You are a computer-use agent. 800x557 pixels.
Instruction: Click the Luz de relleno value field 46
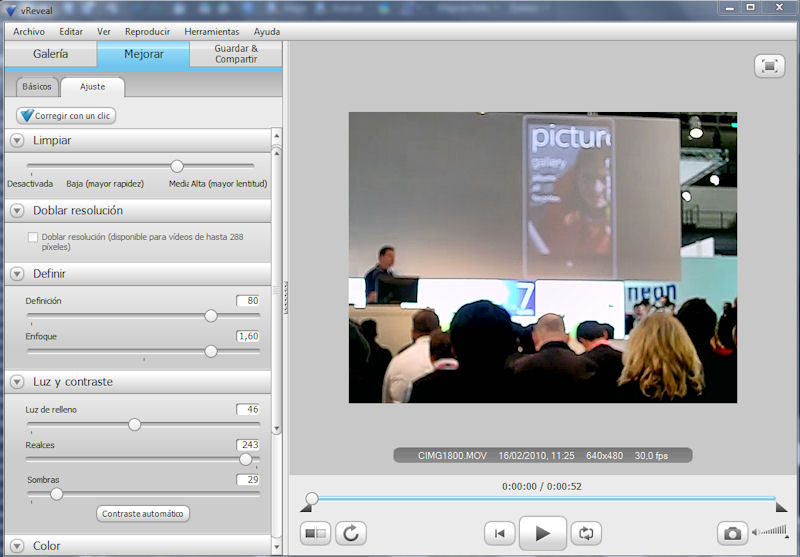pos(248,409)
